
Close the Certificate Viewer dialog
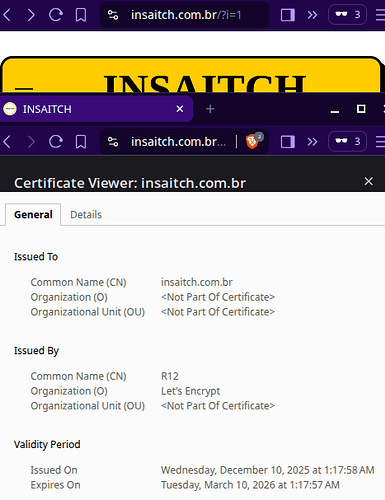click(x=368, y=181)
